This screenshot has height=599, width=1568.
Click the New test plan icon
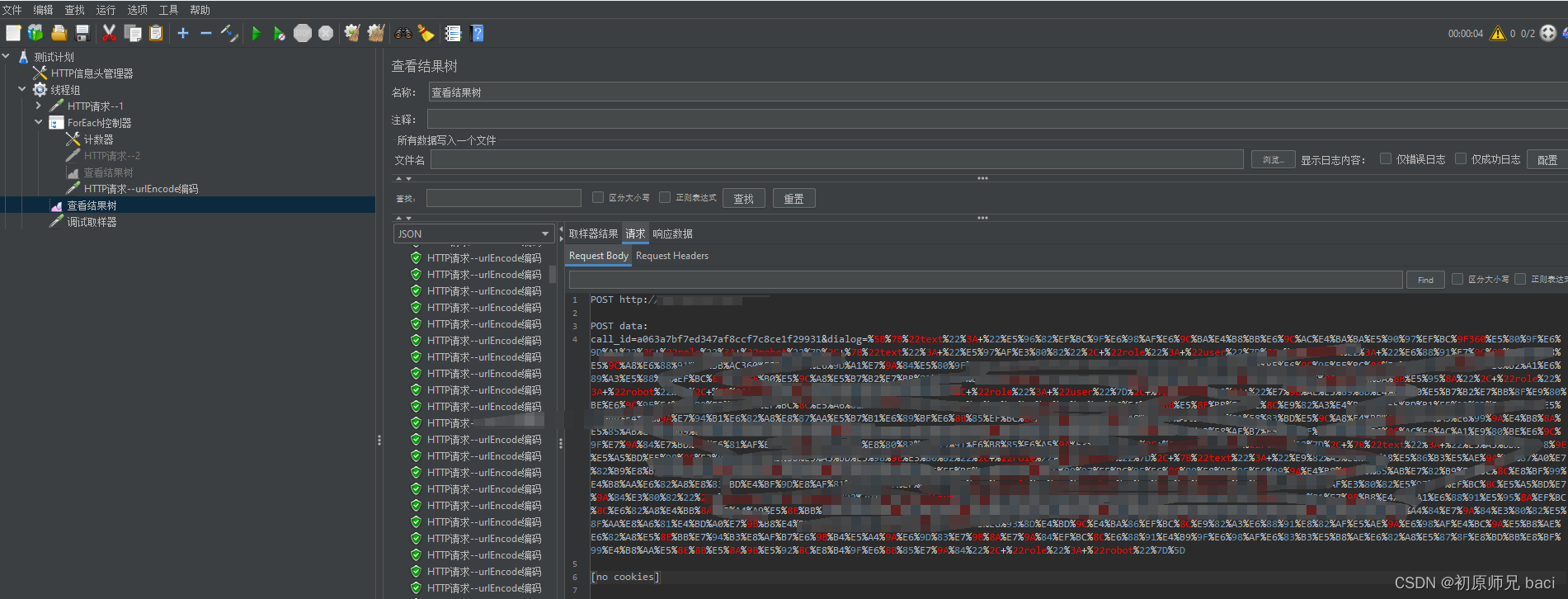tap(13, 33)
